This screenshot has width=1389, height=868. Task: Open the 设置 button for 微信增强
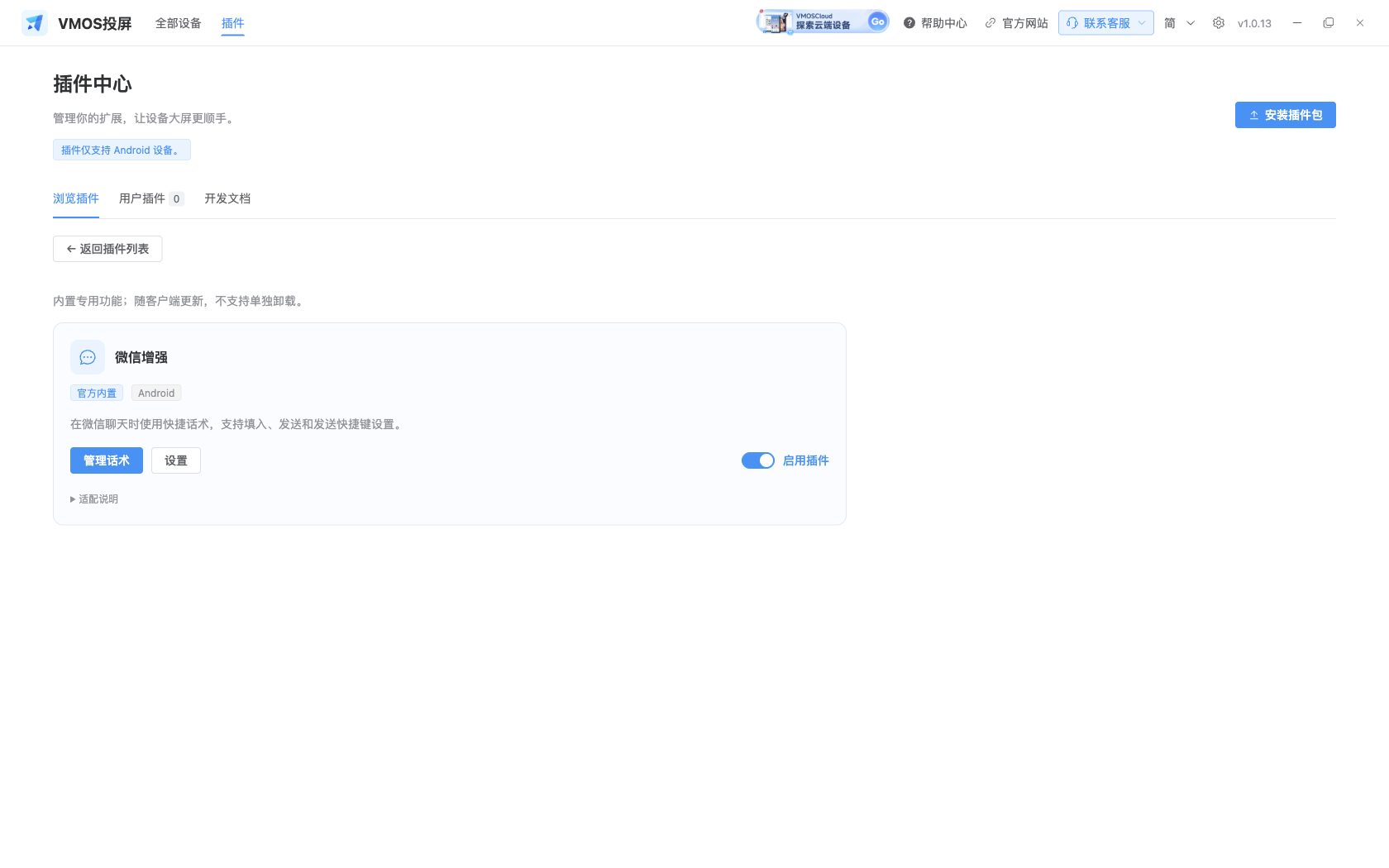coord(176,460)
